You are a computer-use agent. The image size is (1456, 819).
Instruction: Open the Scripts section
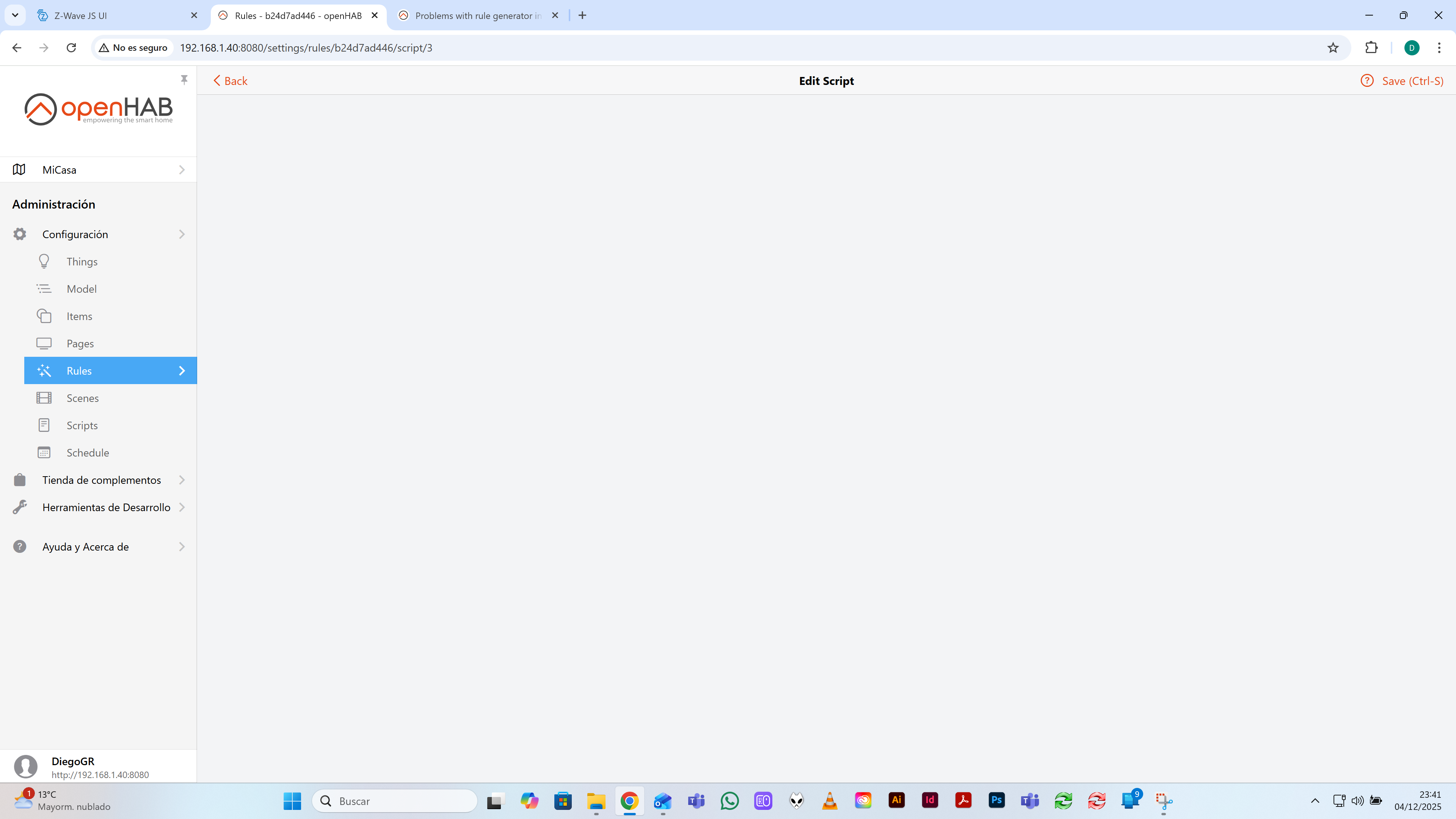point(82,425)
